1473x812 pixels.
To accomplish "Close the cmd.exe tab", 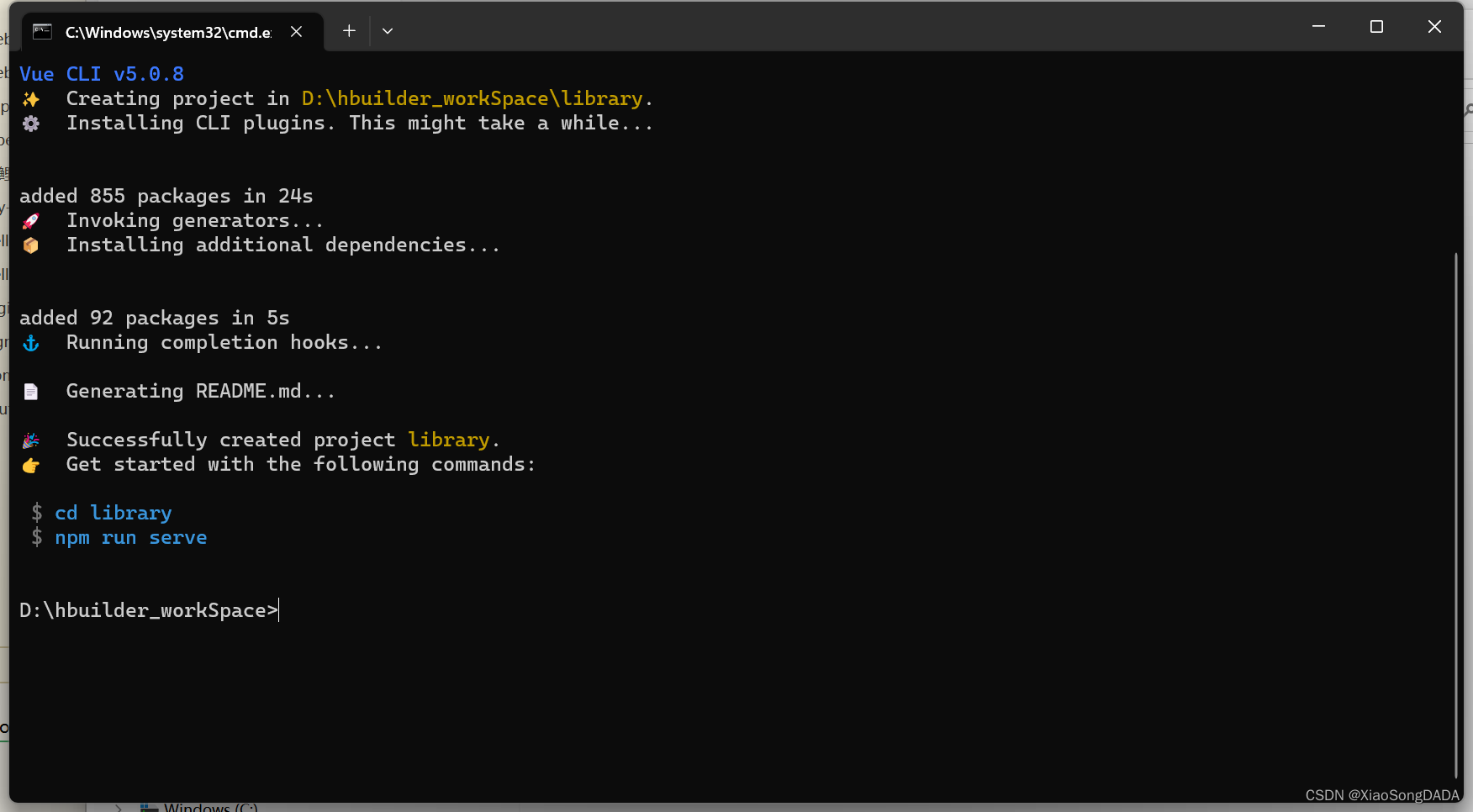I will pos(297,32).
